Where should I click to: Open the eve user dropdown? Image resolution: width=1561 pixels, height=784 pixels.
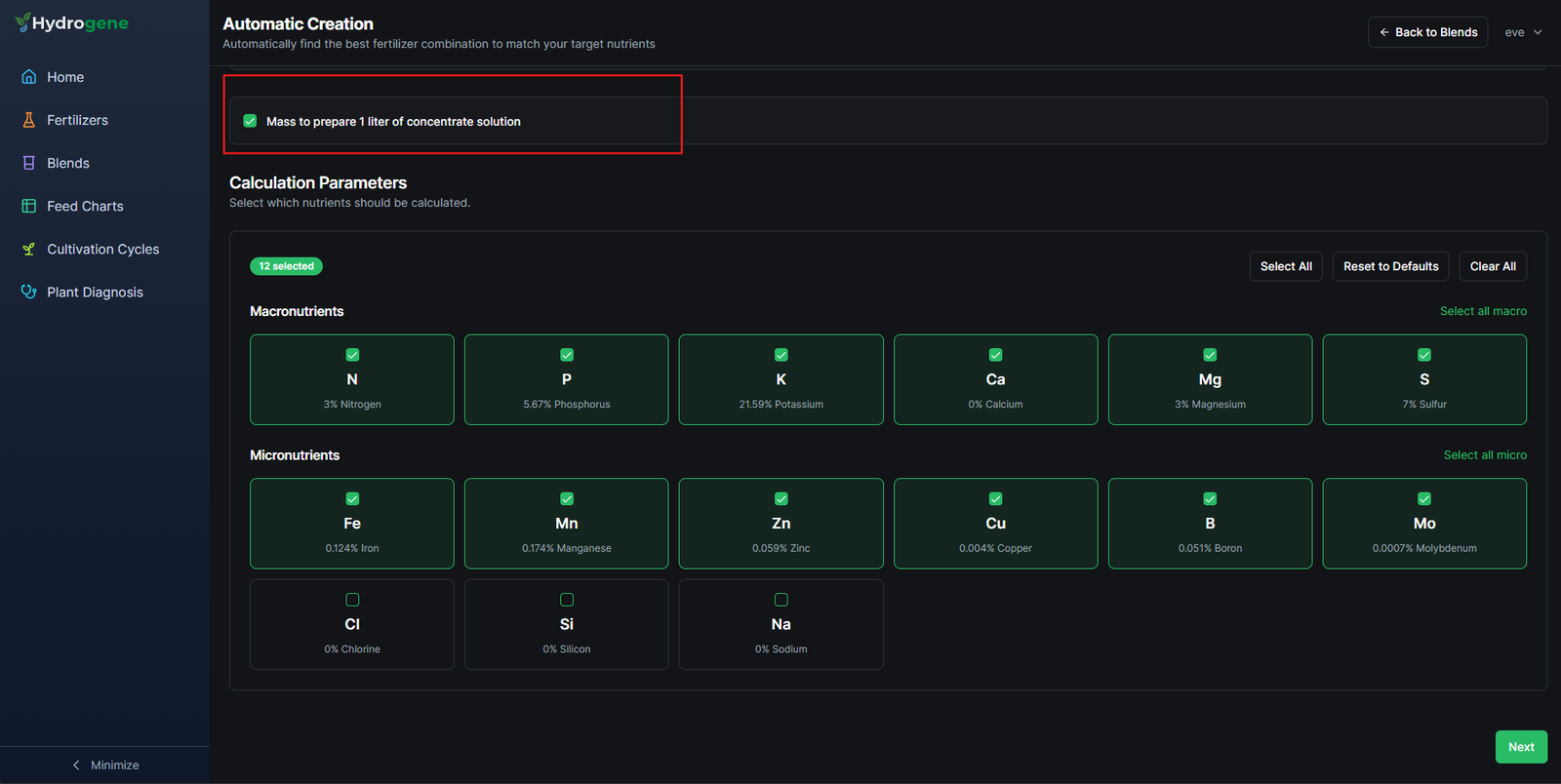point(1523,32)
